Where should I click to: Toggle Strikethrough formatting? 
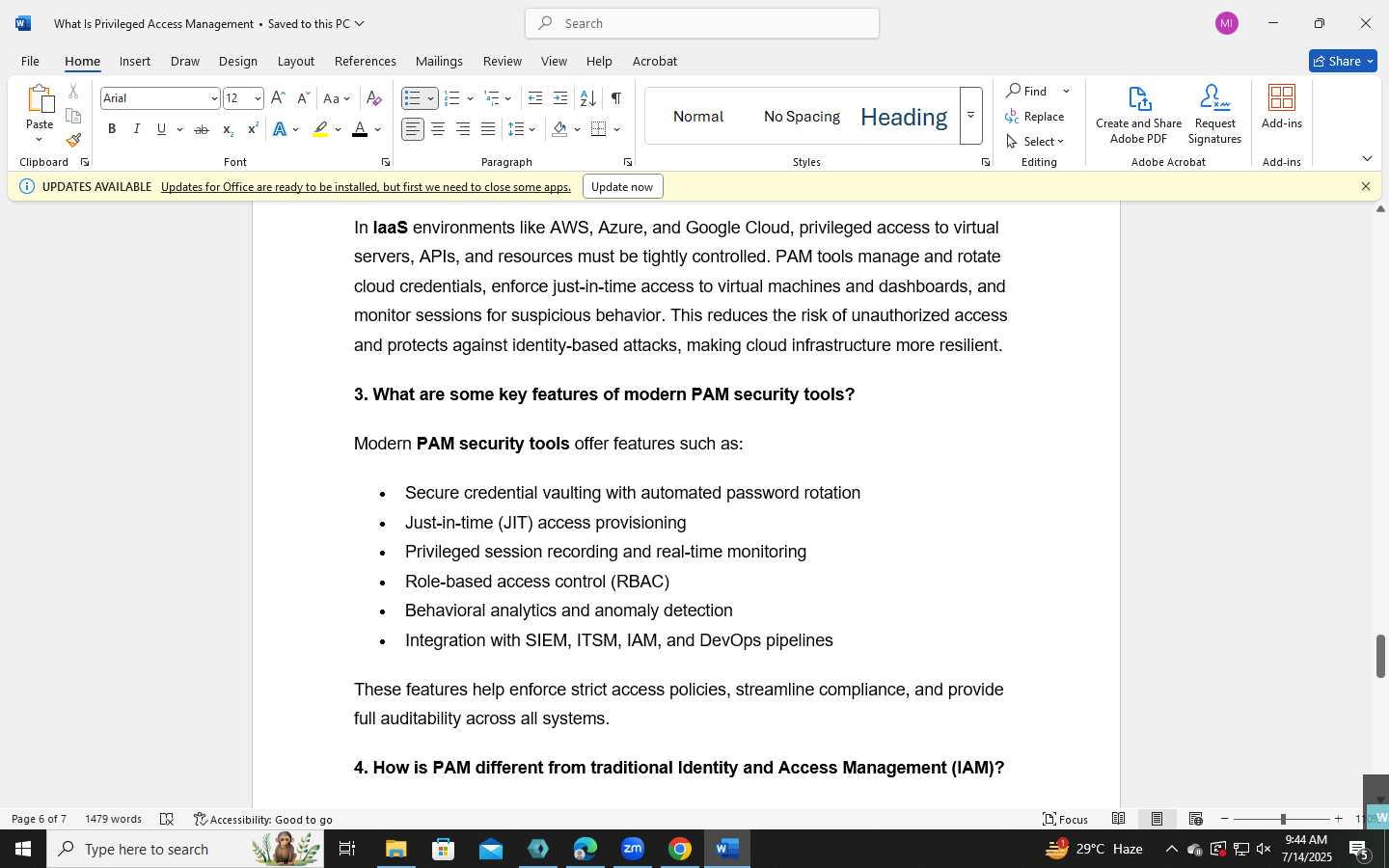[x=201, y=129]
